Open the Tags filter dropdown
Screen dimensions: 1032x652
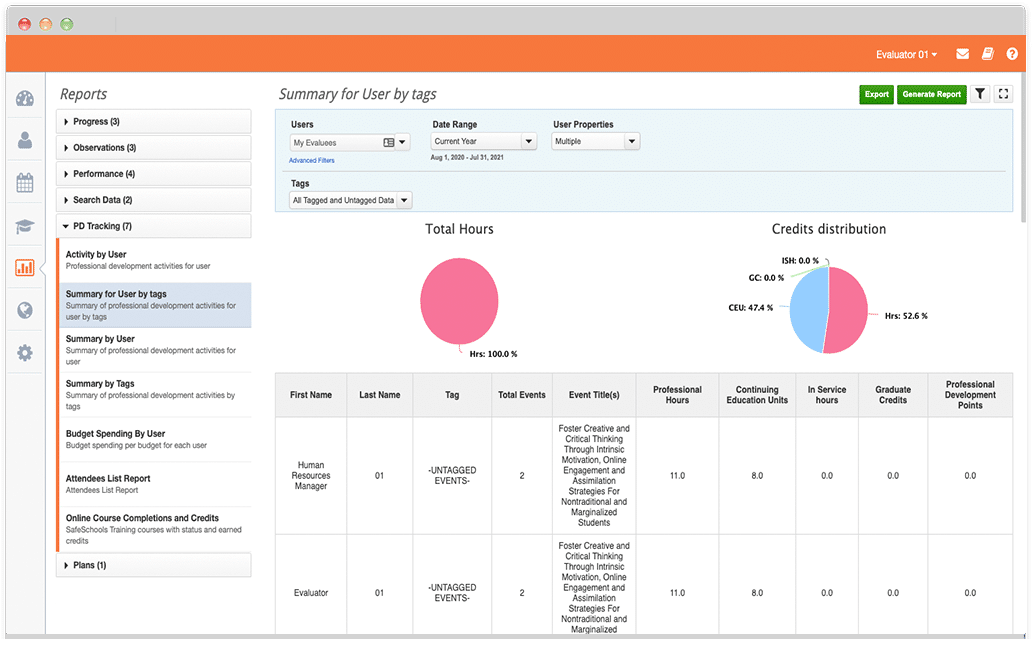point(350,201)
